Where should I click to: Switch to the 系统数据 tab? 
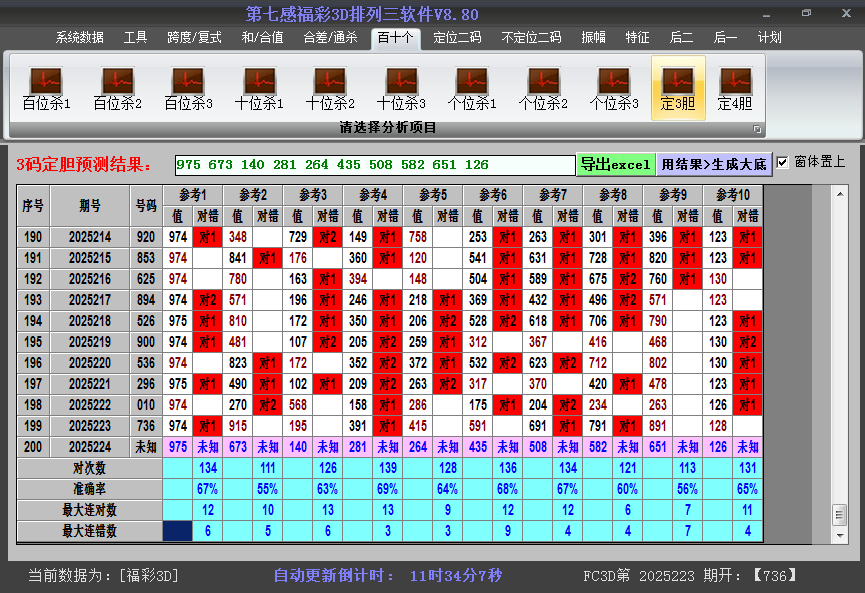[79, 38]
